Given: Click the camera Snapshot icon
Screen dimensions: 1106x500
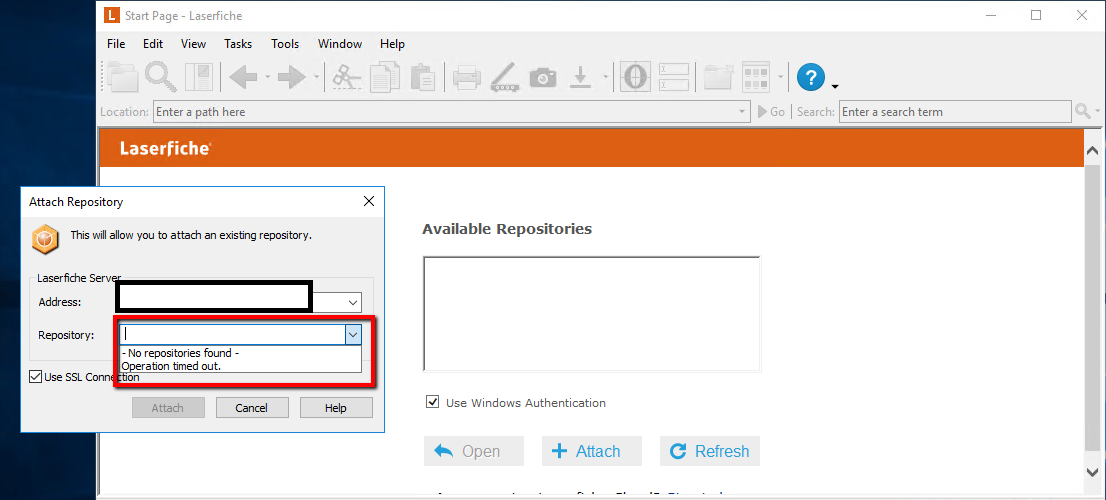Looking at the screenshot, I should point(543,78).
